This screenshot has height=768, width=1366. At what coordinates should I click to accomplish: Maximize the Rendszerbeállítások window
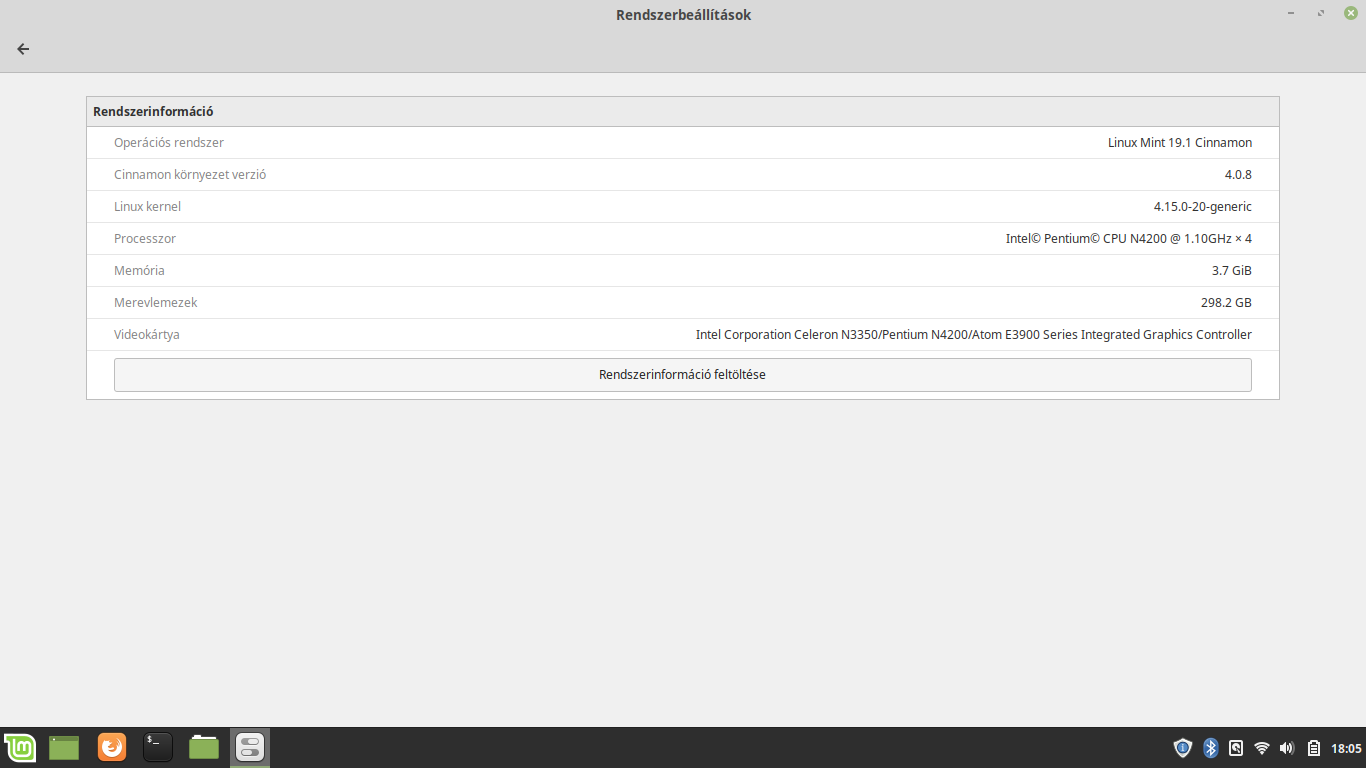click(1321, 13)
